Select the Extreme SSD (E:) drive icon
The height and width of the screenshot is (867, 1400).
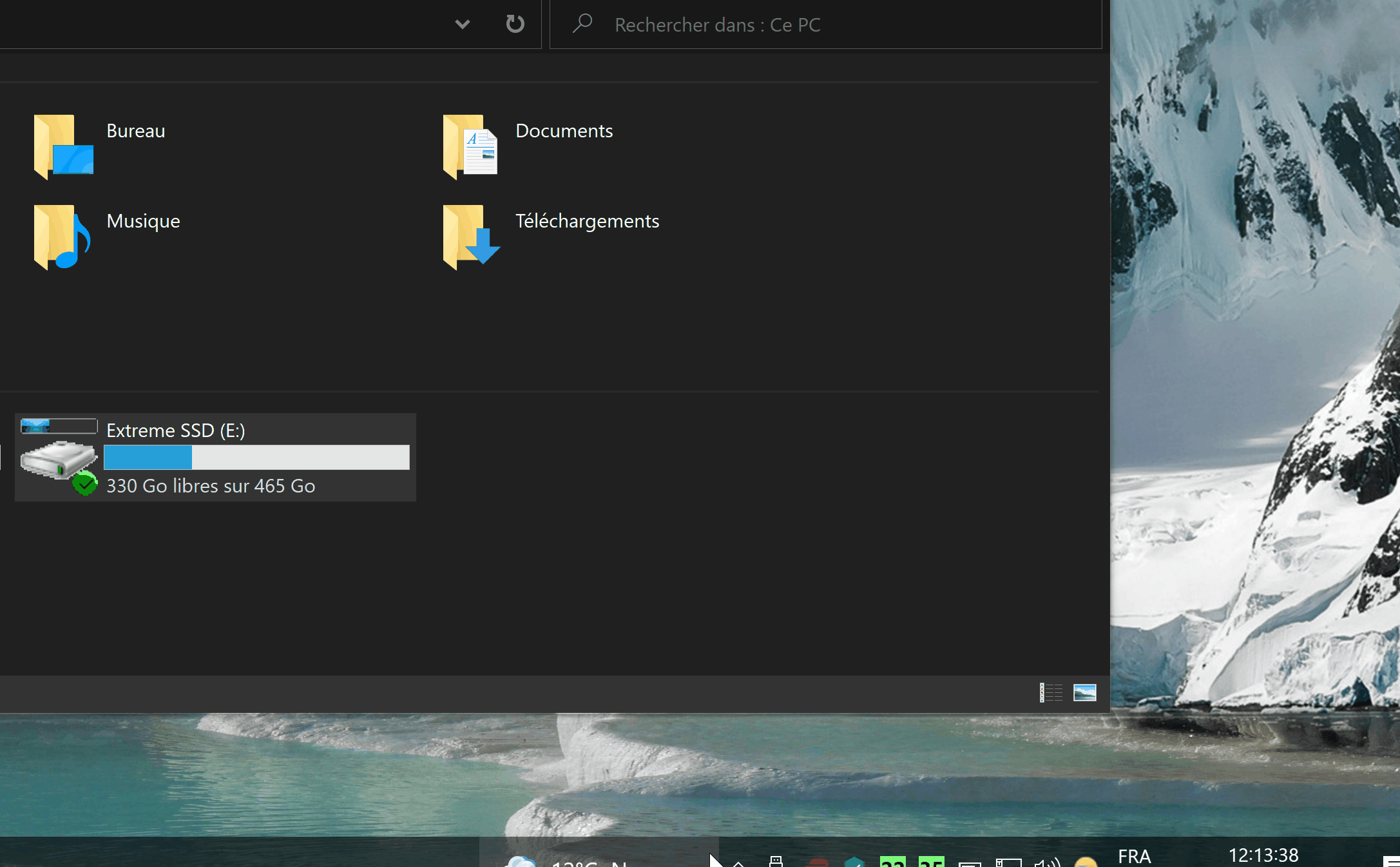pyautogui.click(x=59, y=458)
